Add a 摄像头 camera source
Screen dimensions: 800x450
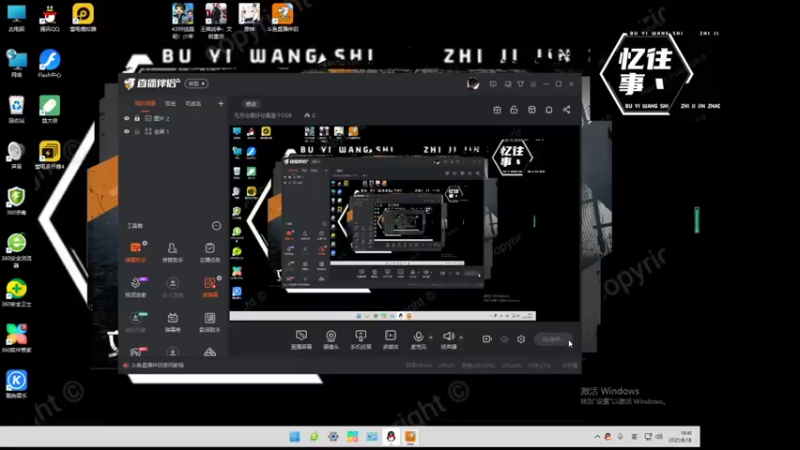(331, 339)
